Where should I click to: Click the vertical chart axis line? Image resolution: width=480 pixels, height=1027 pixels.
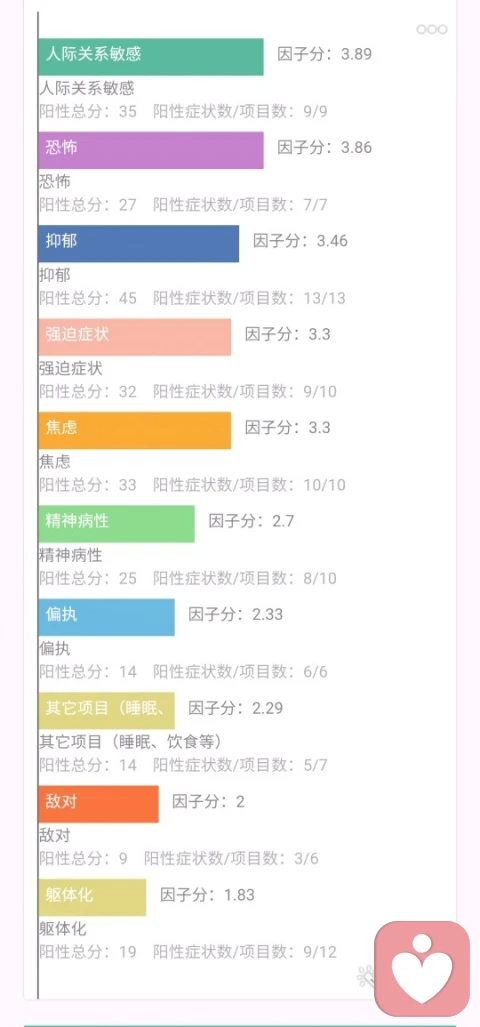(x=37, y=504)
